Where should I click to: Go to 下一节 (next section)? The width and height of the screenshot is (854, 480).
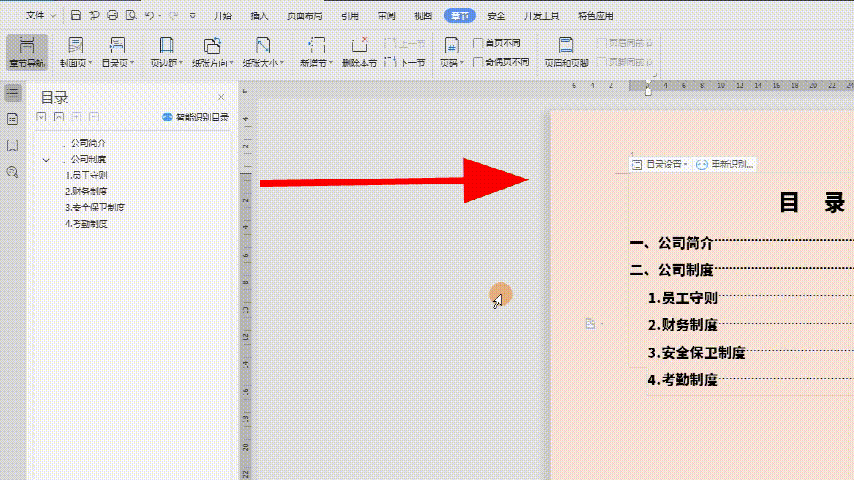pyautogui.click(x=405, y=63)
